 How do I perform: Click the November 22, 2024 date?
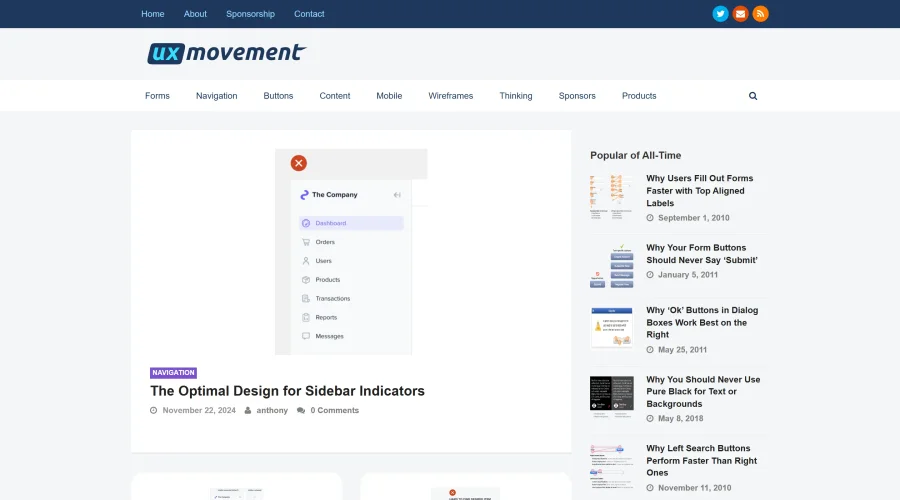tap(199, 410)
